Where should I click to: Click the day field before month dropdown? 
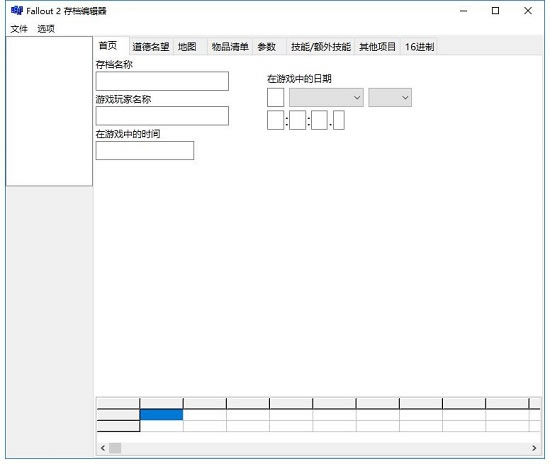tap(275, 97)
